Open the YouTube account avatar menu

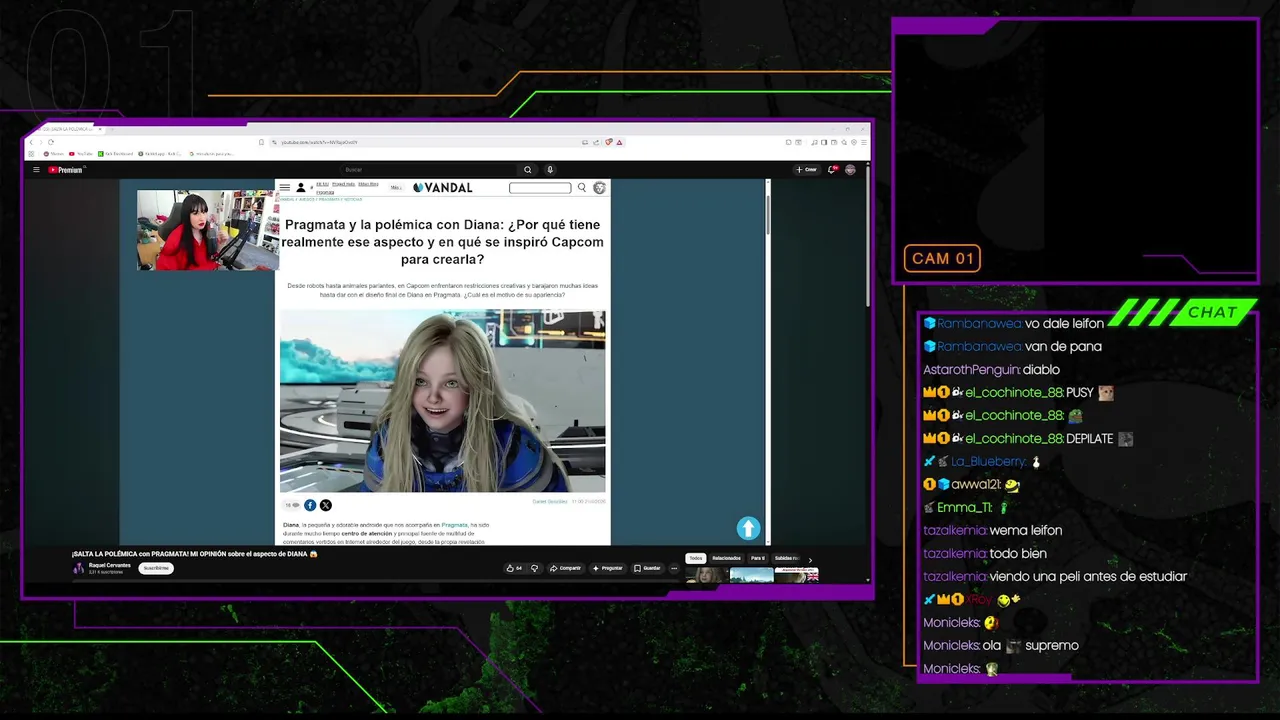[x=851, y=170]
